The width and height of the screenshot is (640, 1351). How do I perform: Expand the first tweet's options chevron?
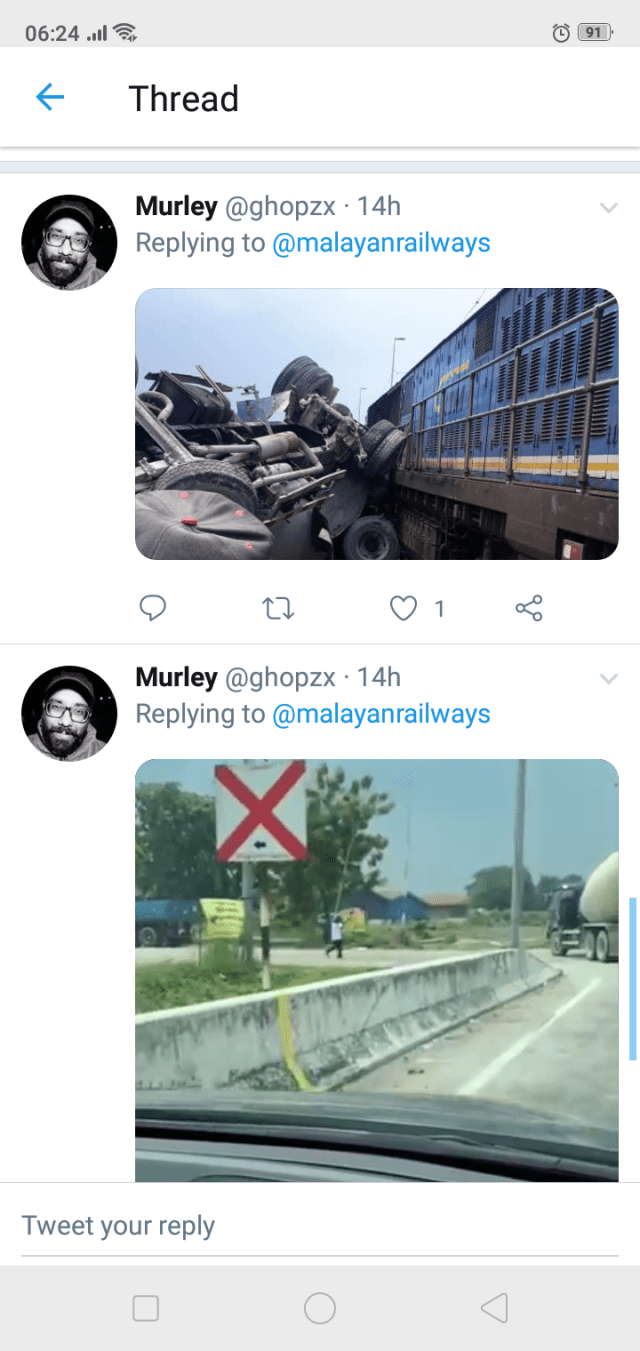[608, 208]
